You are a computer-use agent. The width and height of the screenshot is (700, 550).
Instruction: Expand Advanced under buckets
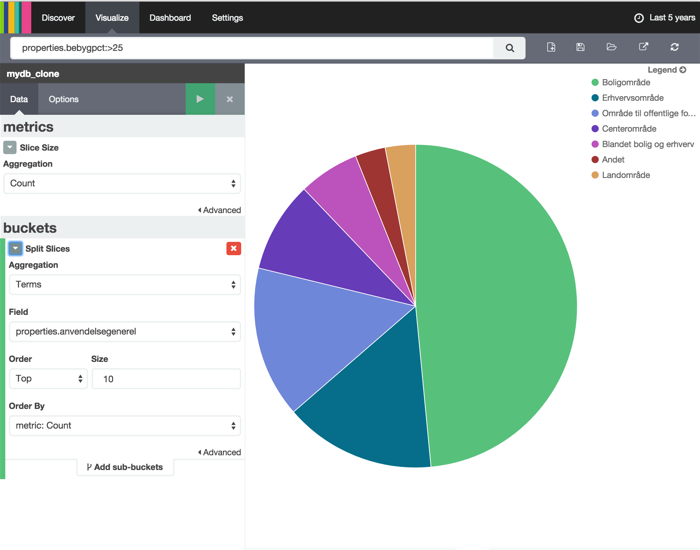[219, 452]
